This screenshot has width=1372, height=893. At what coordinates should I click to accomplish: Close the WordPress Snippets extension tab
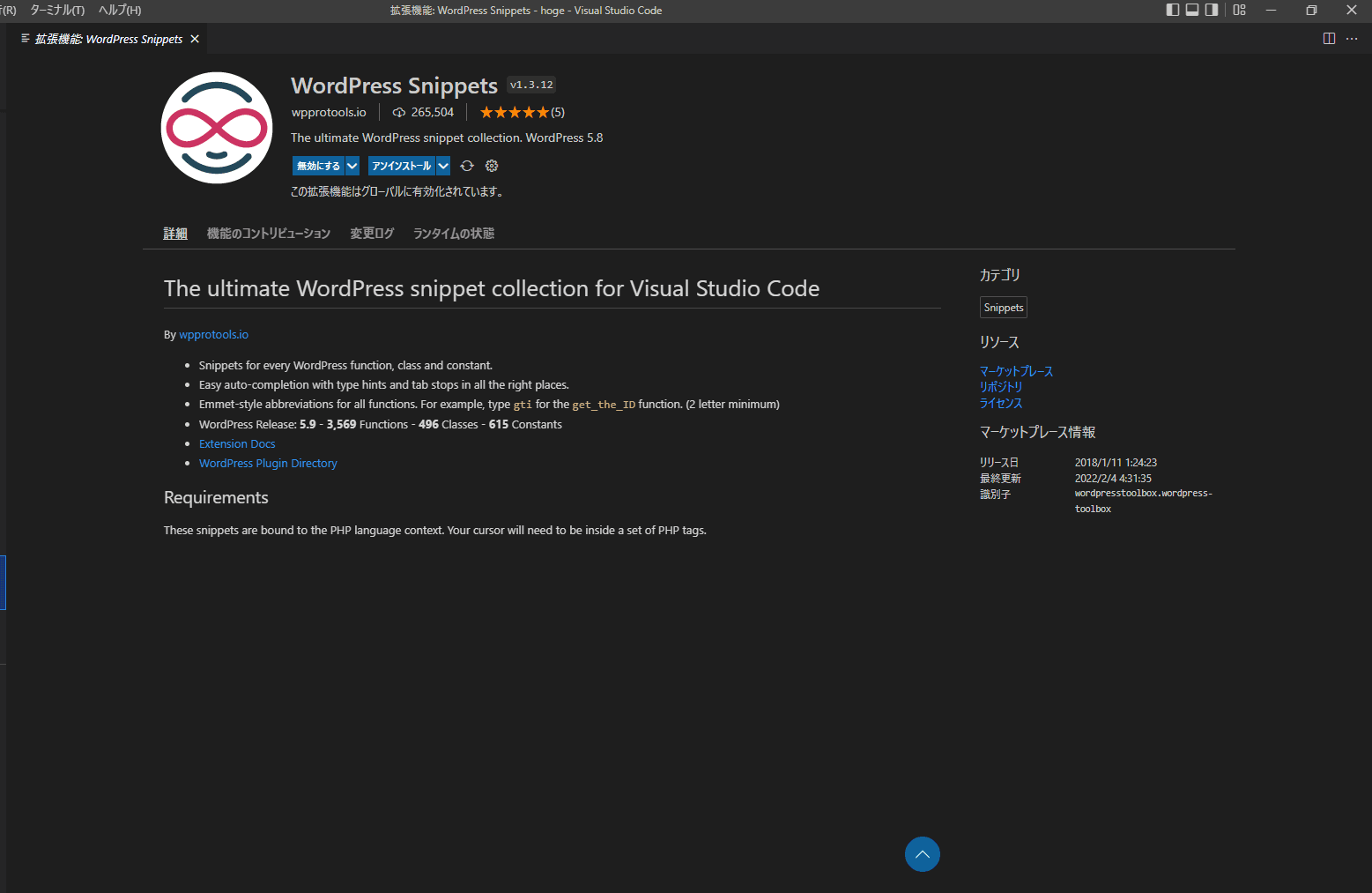coord(195,39)
